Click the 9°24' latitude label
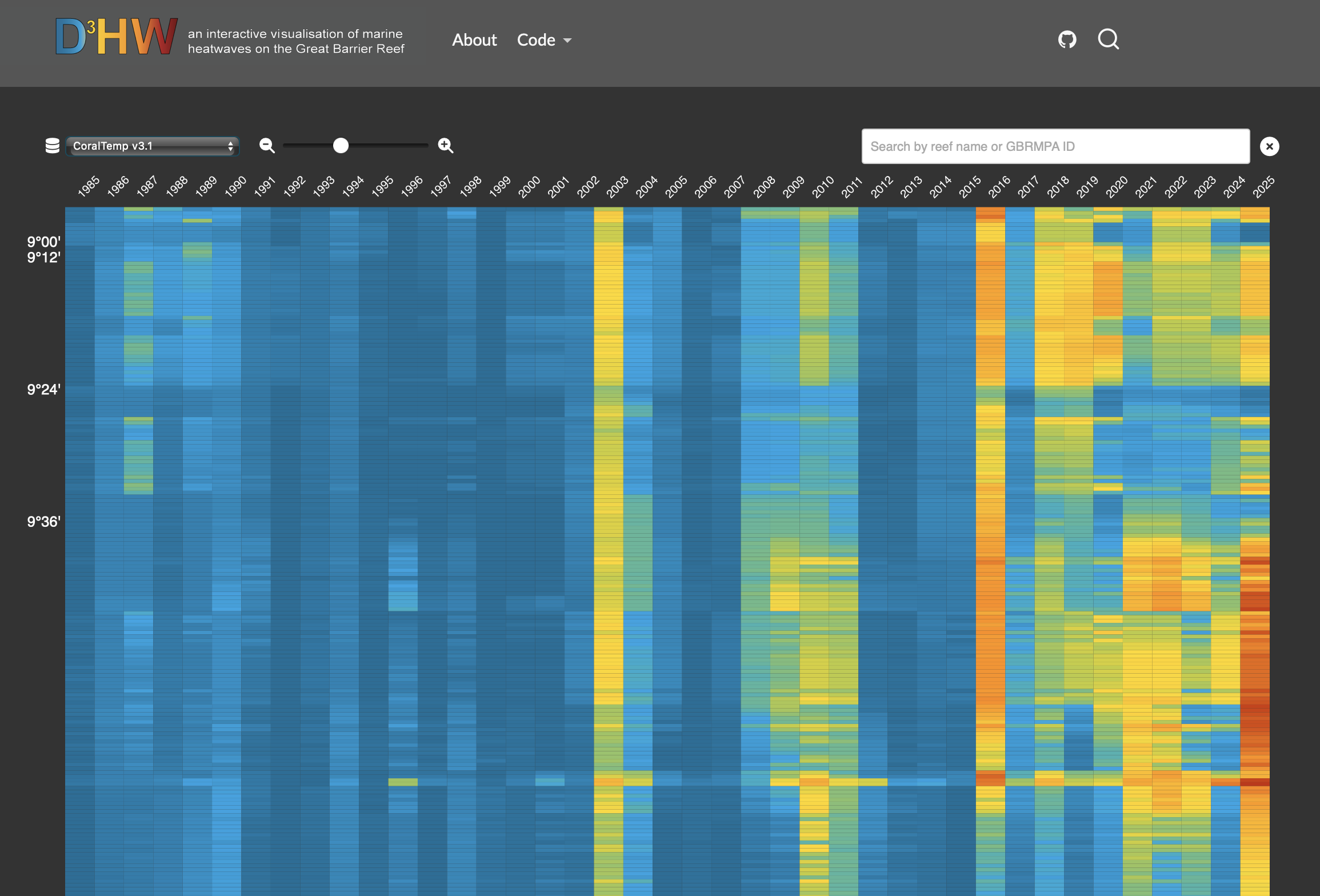This screenshot has height=896, width=1320. 44,390
